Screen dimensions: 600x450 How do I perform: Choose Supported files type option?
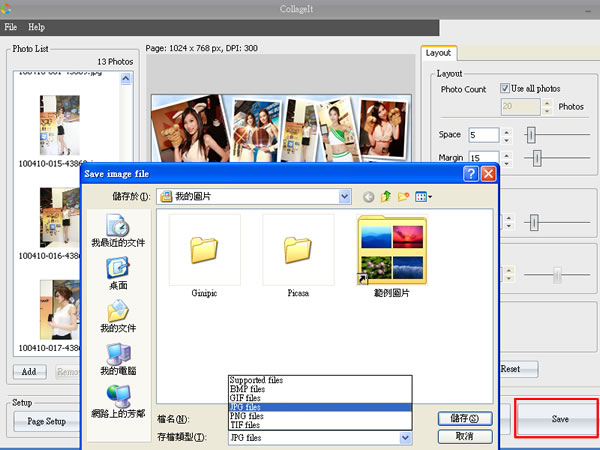click(x=320, y=380)
